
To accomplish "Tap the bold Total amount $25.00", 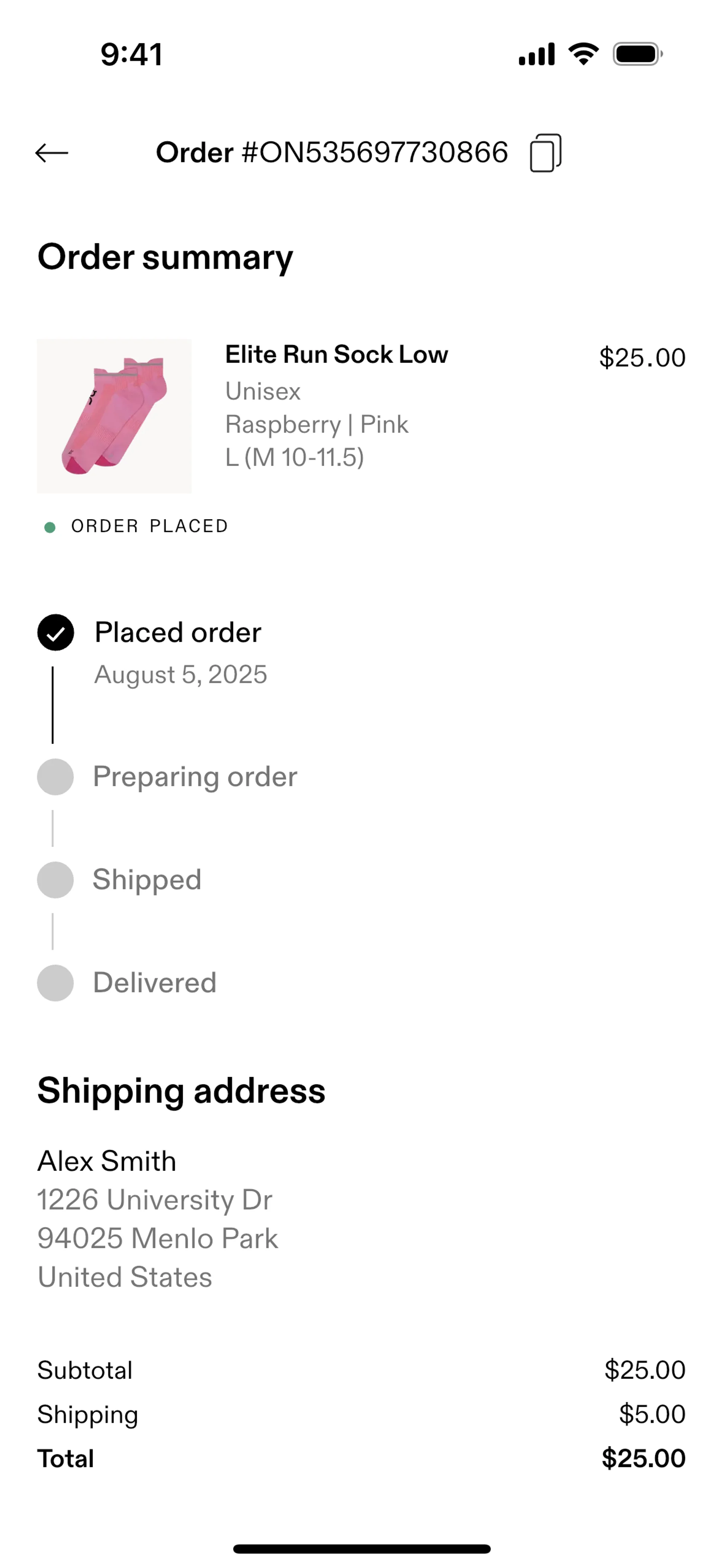I will (643, 1458).
